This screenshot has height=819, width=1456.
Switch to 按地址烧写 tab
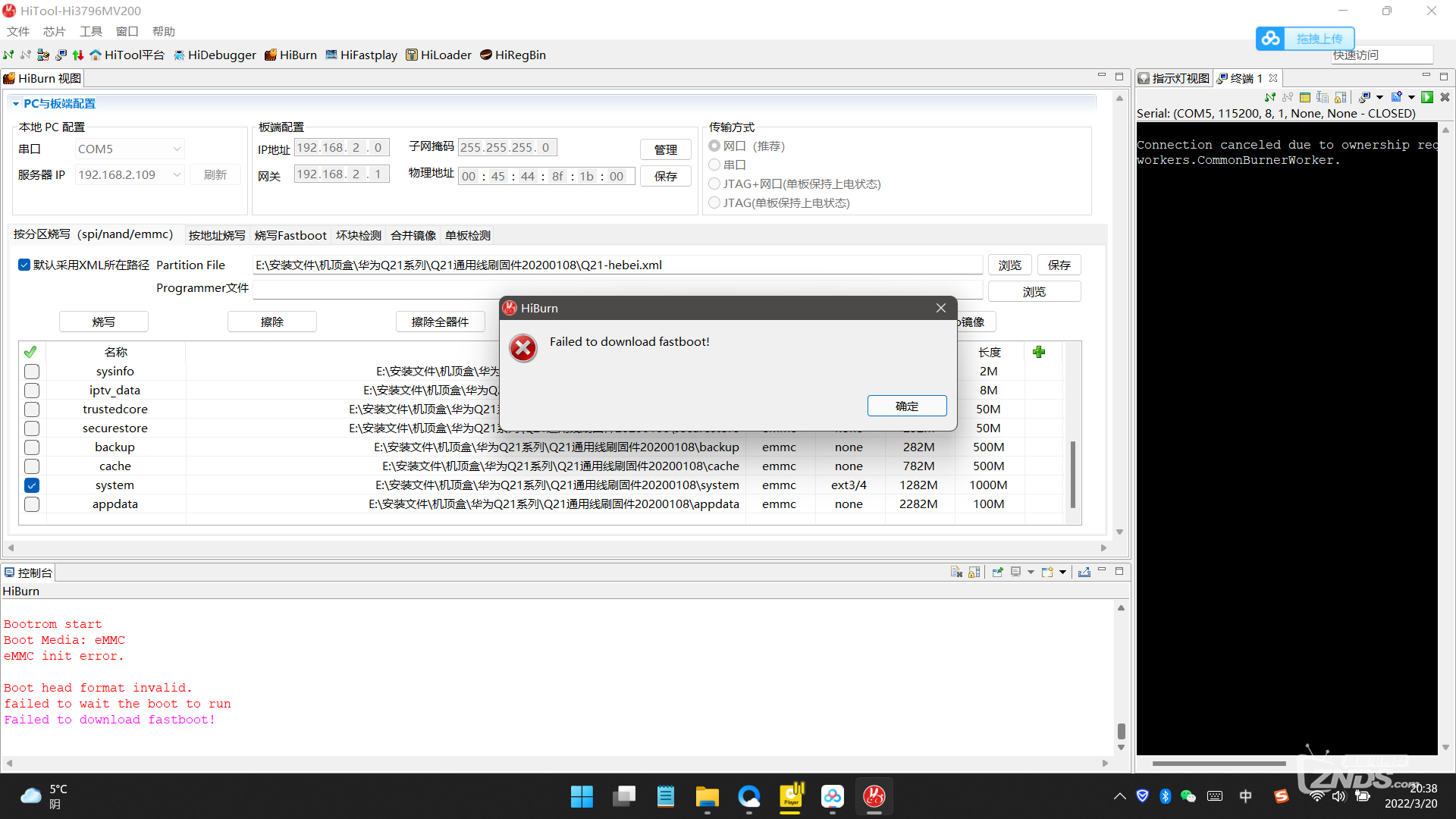point(217,235)
